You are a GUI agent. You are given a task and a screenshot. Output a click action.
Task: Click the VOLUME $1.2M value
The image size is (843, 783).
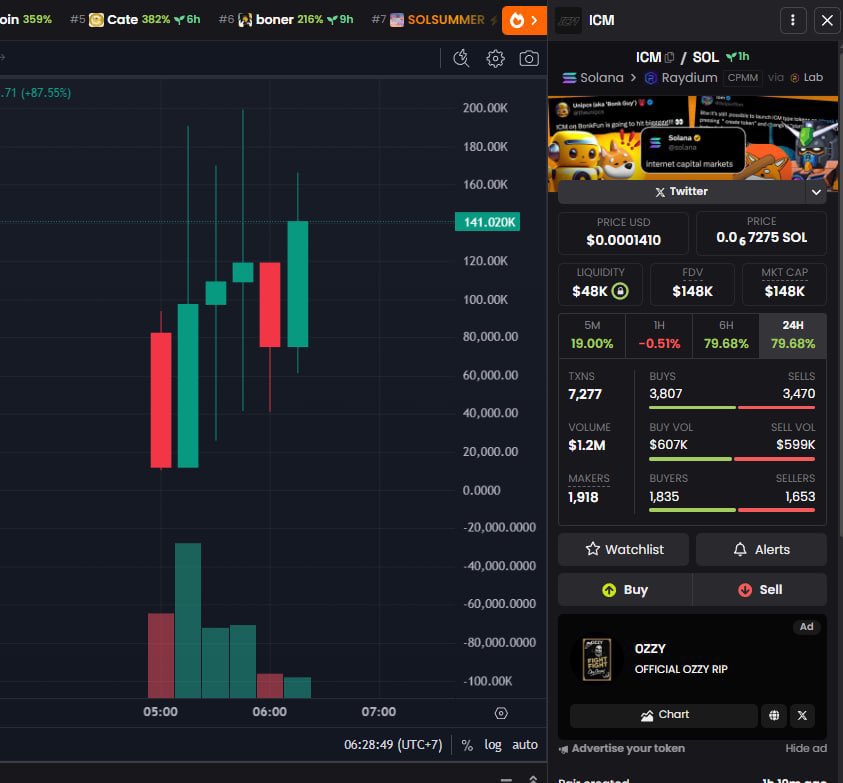(587, 445)
